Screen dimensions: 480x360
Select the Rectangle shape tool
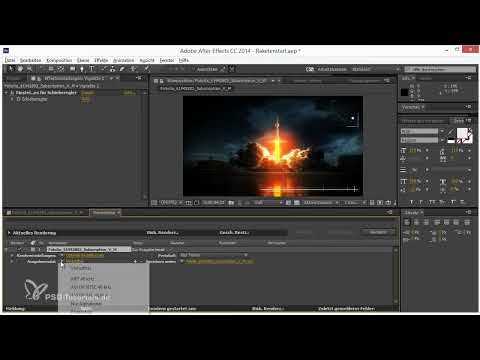pyautogui.click(x=72, y=69)
